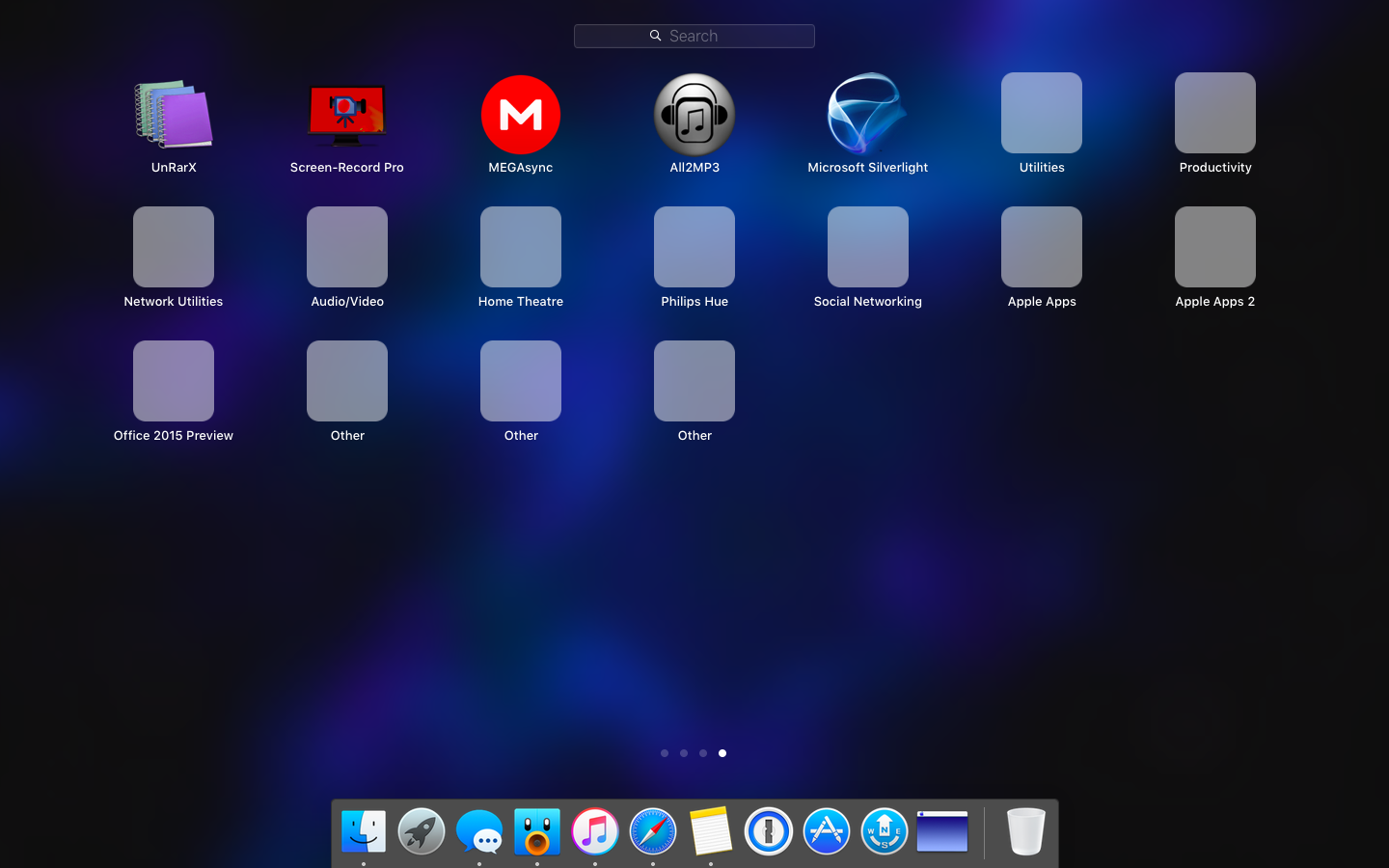This screenshot has width=1389, height=868.
Task: Open Tweetbot from the Dock
Action: (537, 831)
